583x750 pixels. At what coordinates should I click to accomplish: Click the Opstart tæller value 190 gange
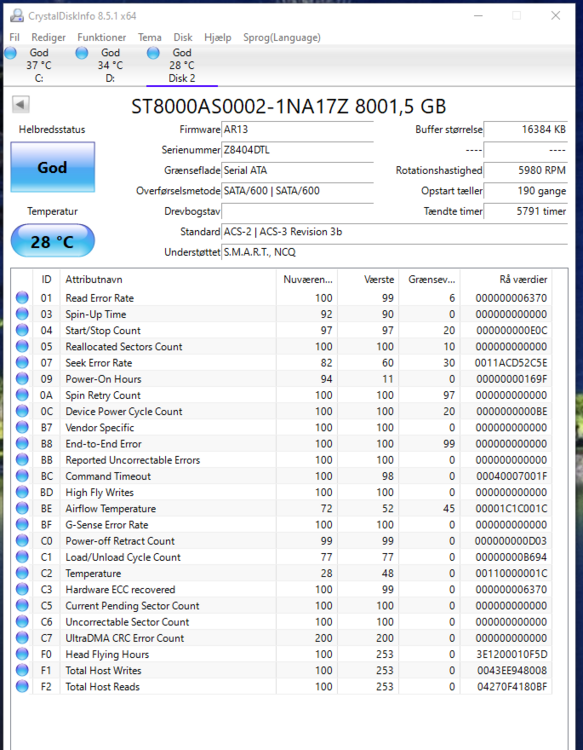526,191
